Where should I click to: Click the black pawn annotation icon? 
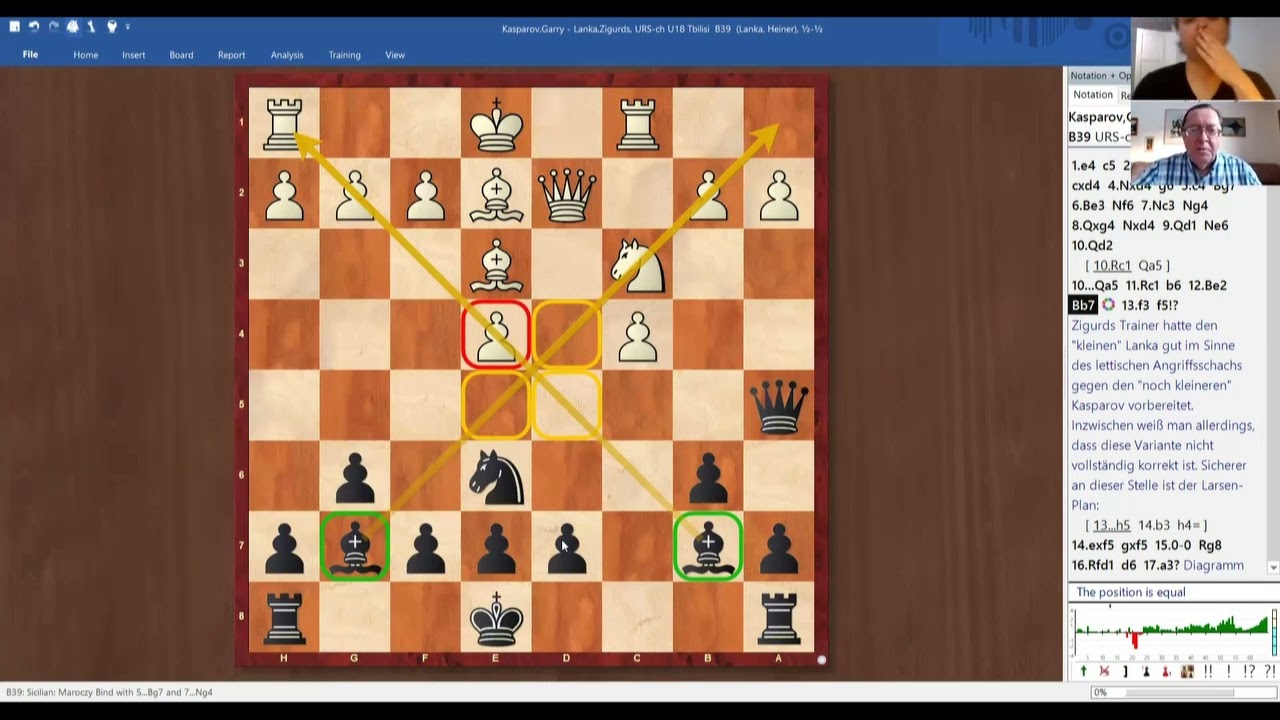click(1146, 671)
